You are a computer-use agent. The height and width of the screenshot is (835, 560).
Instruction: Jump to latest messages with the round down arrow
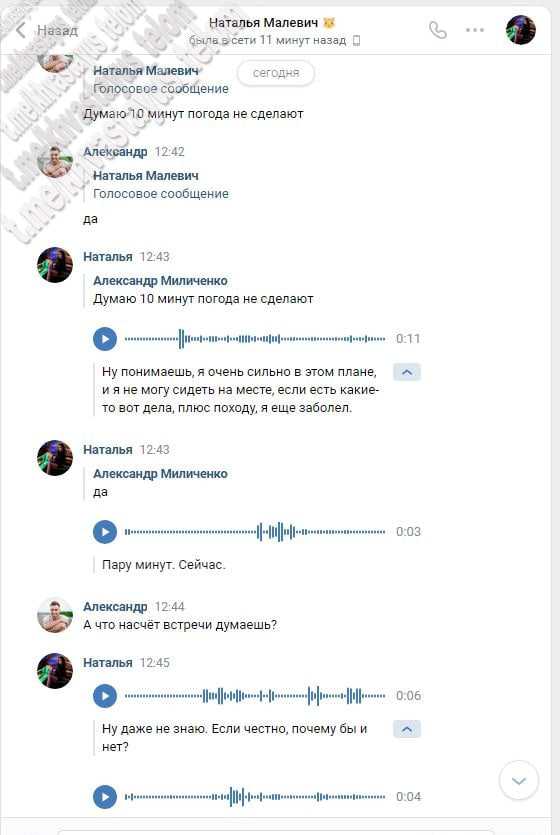click(518, 781)
